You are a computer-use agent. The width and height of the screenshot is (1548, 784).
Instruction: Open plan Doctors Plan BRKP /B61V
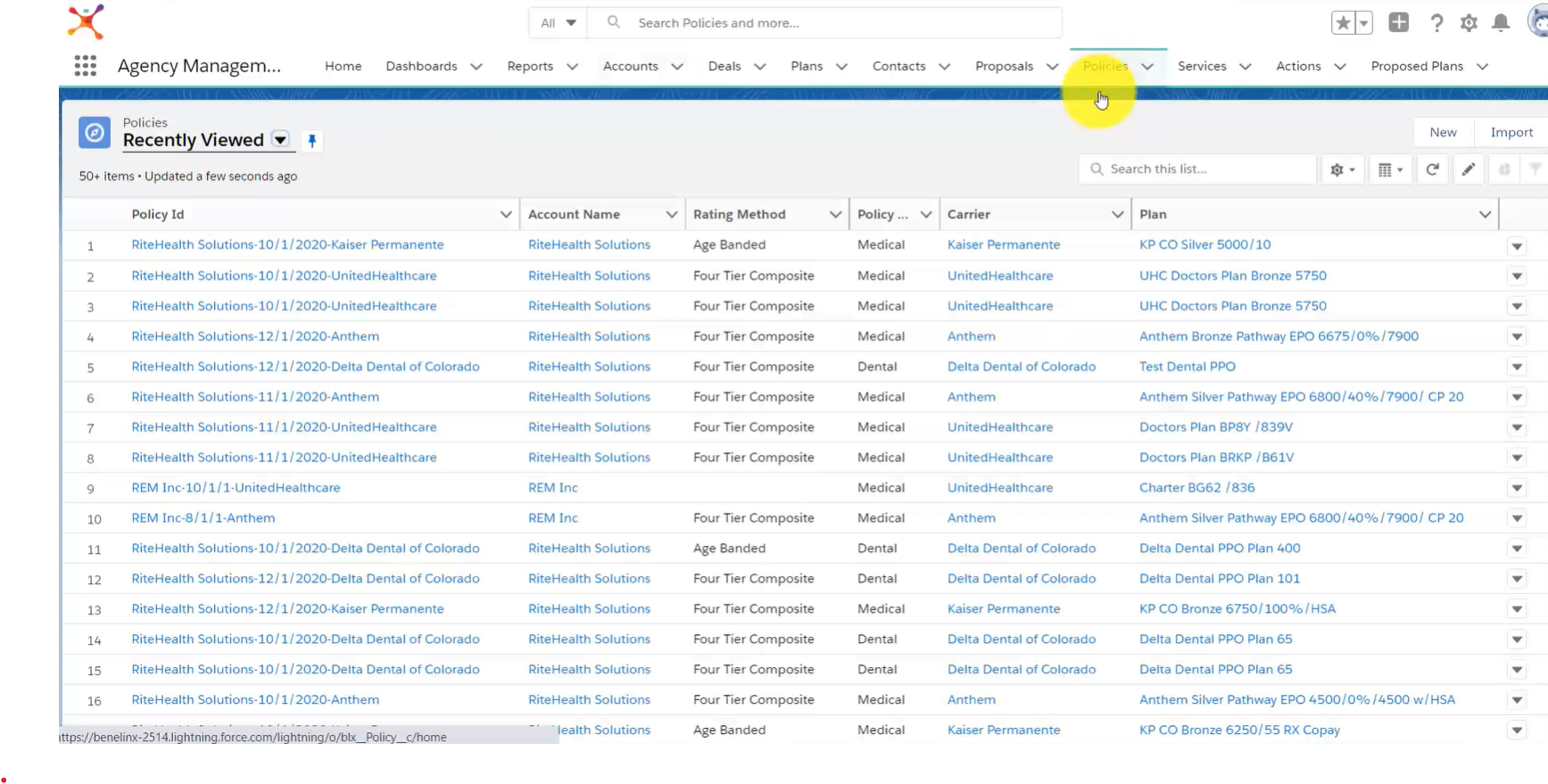click(x=1217, y=458)
